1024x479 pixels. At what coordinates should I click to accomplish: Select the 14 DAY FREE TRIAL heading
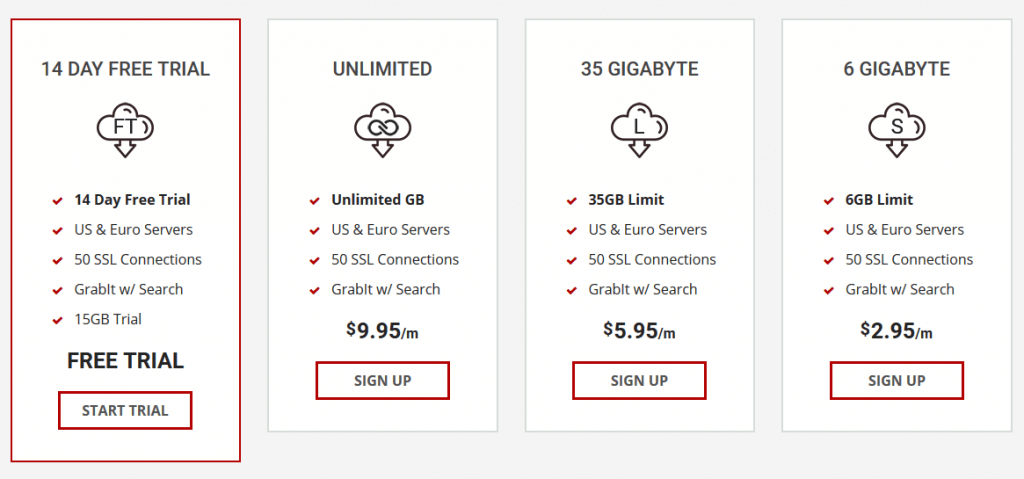click(125, 69)
